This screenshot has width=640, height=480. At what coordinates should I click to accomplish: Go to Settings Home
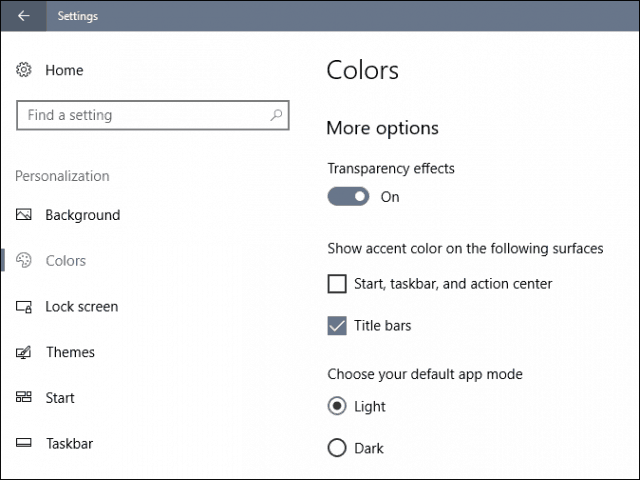[64, 70]
